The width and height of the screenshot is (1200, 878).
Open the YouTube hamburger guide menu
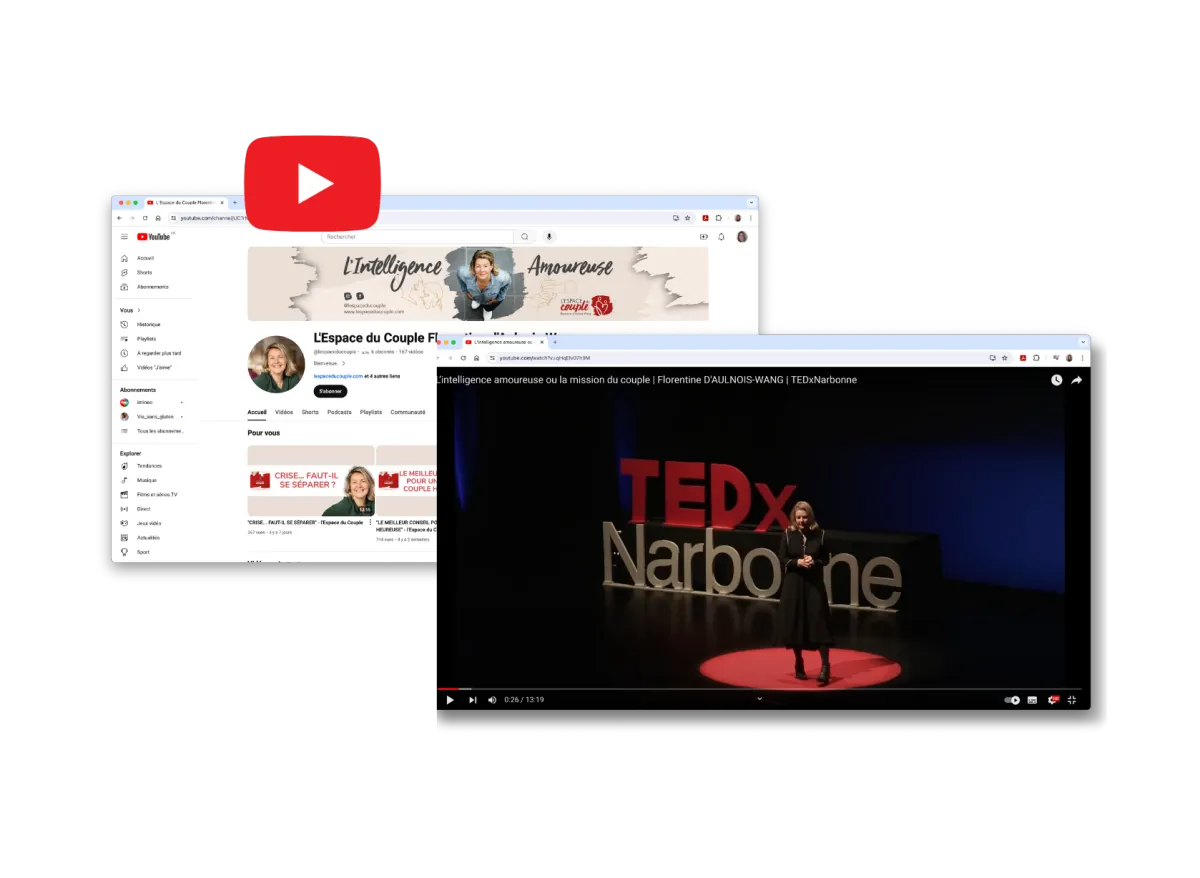click(124, 237)
